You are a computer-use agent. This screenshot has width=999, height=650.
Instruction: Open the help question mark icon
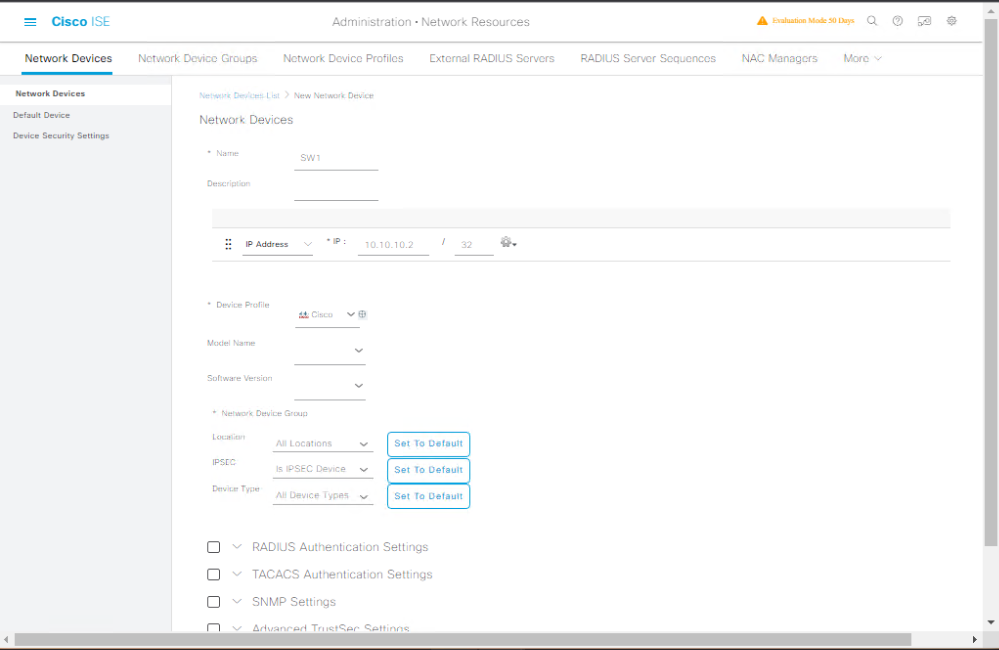(x=897, y=21)
